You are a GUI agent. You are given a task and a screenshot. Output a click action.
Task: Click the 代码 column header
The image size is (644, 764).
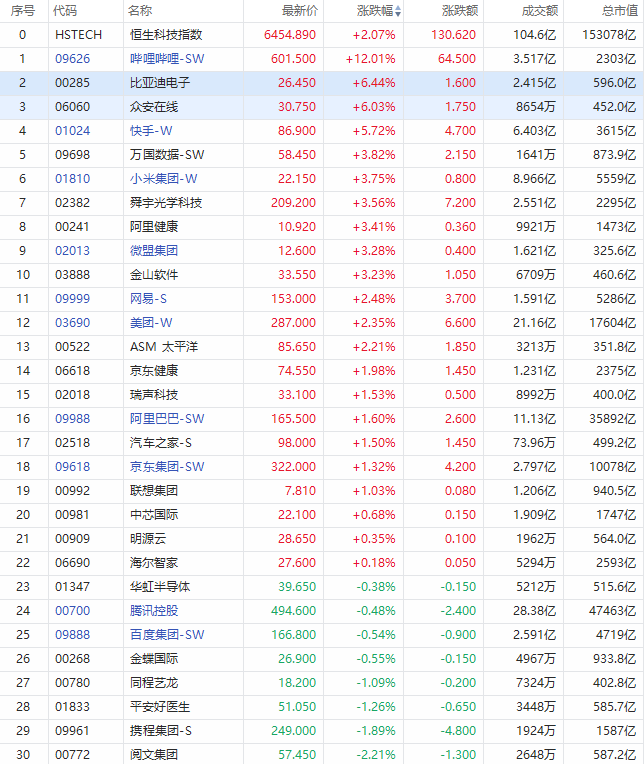(x=65, y=11)
